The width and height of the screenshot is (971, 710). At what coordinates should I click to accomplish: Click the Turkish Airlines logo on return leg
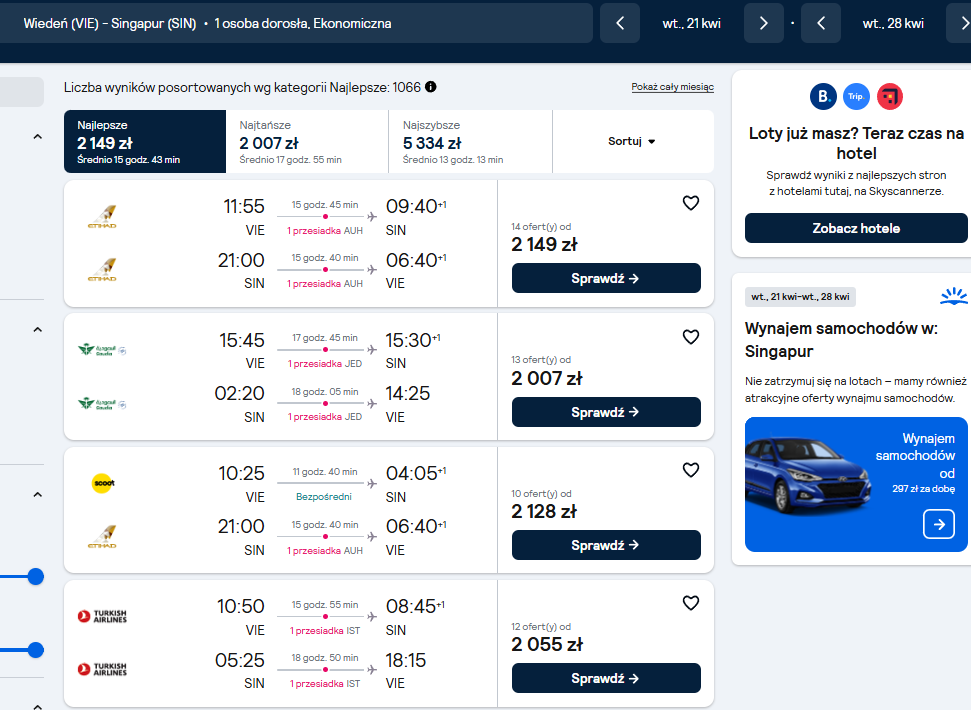coord(102,669)
